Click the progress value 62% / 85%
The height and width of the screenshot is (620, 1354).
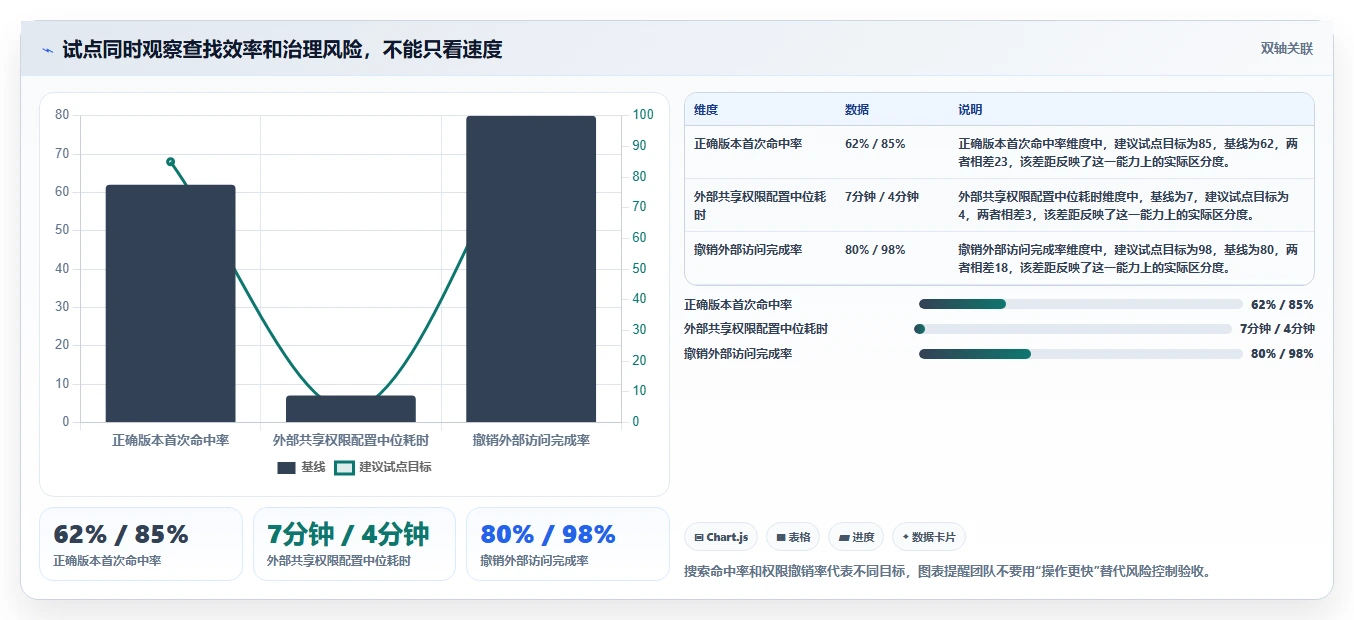tap(1282, 305)
